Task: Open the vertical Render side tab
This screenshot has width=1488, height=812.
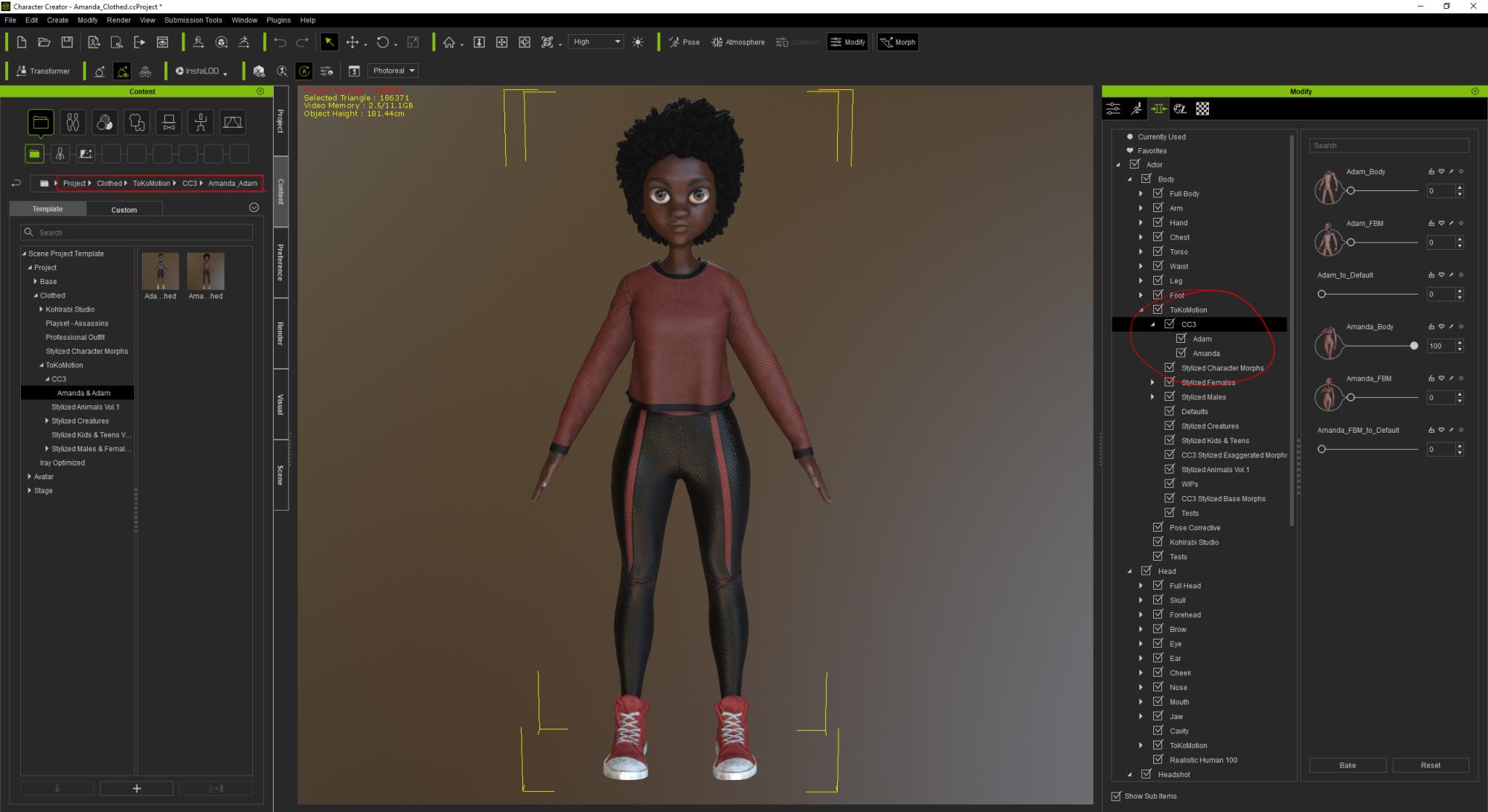Action: (280, 334)
